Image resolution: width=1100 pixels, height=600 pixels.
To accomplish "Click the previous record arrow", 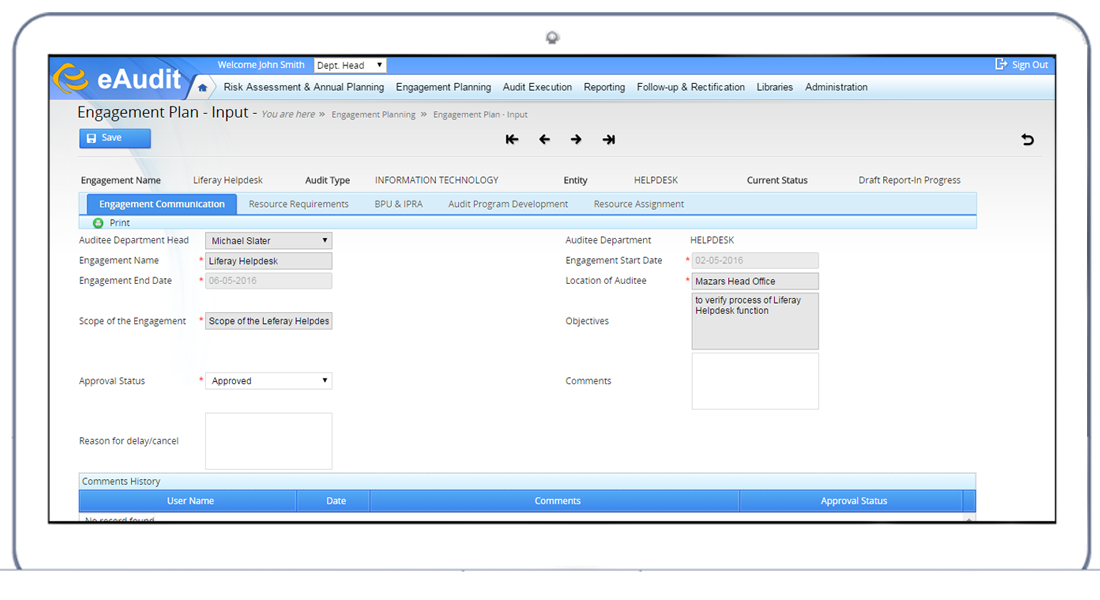I will coord(544,140).
